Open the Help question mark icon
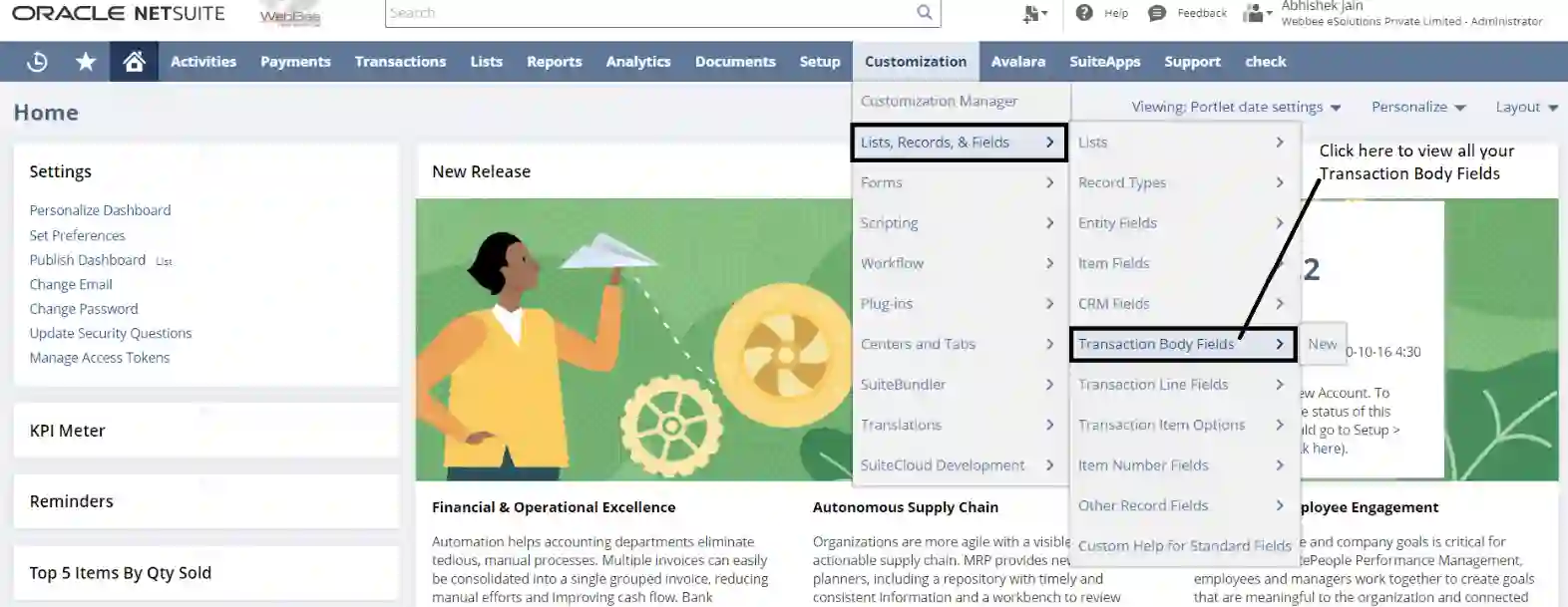The height and width of the screenshot is (607, 1568). click(1084, 13)
